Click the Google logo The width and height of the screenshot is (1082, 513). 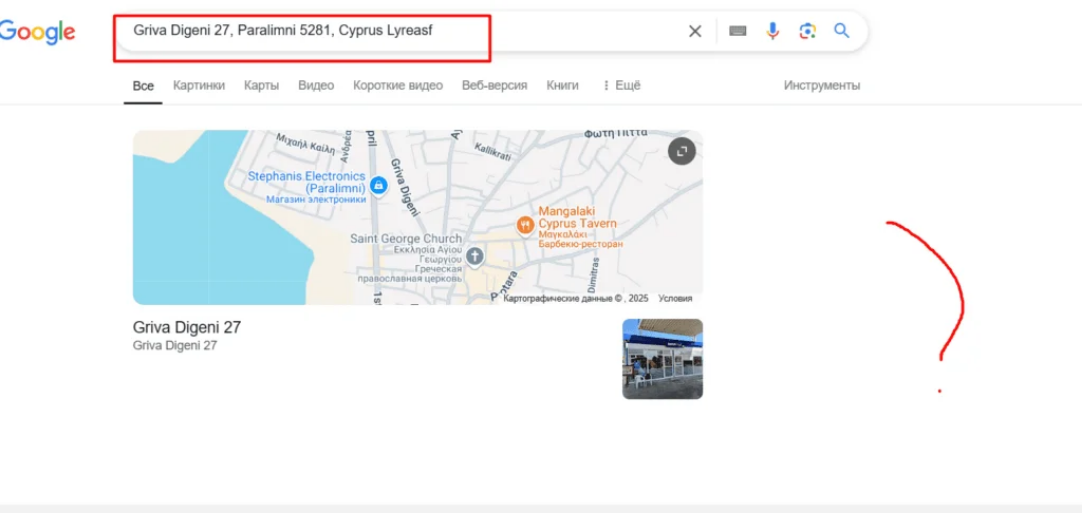[38, 31]
